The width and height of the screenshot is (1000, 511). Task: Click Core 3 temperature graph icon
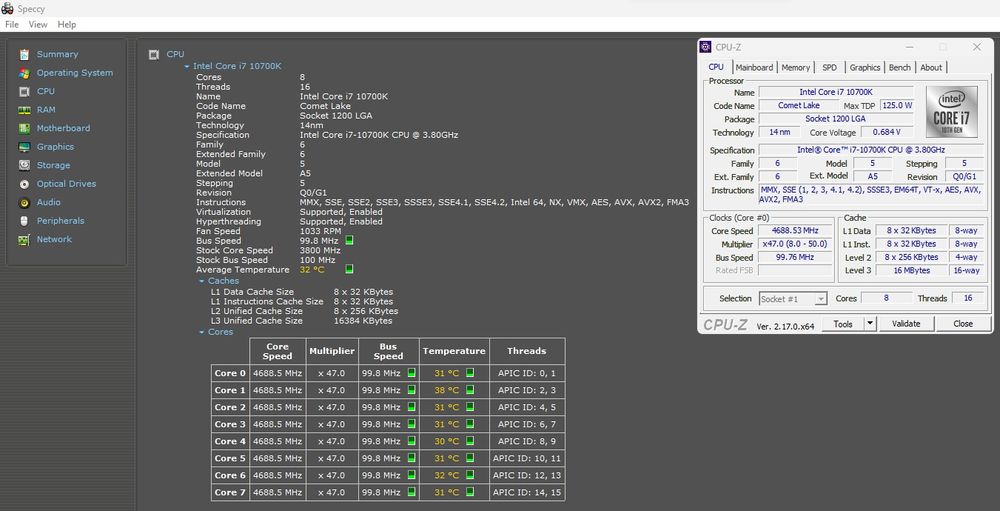470,424
